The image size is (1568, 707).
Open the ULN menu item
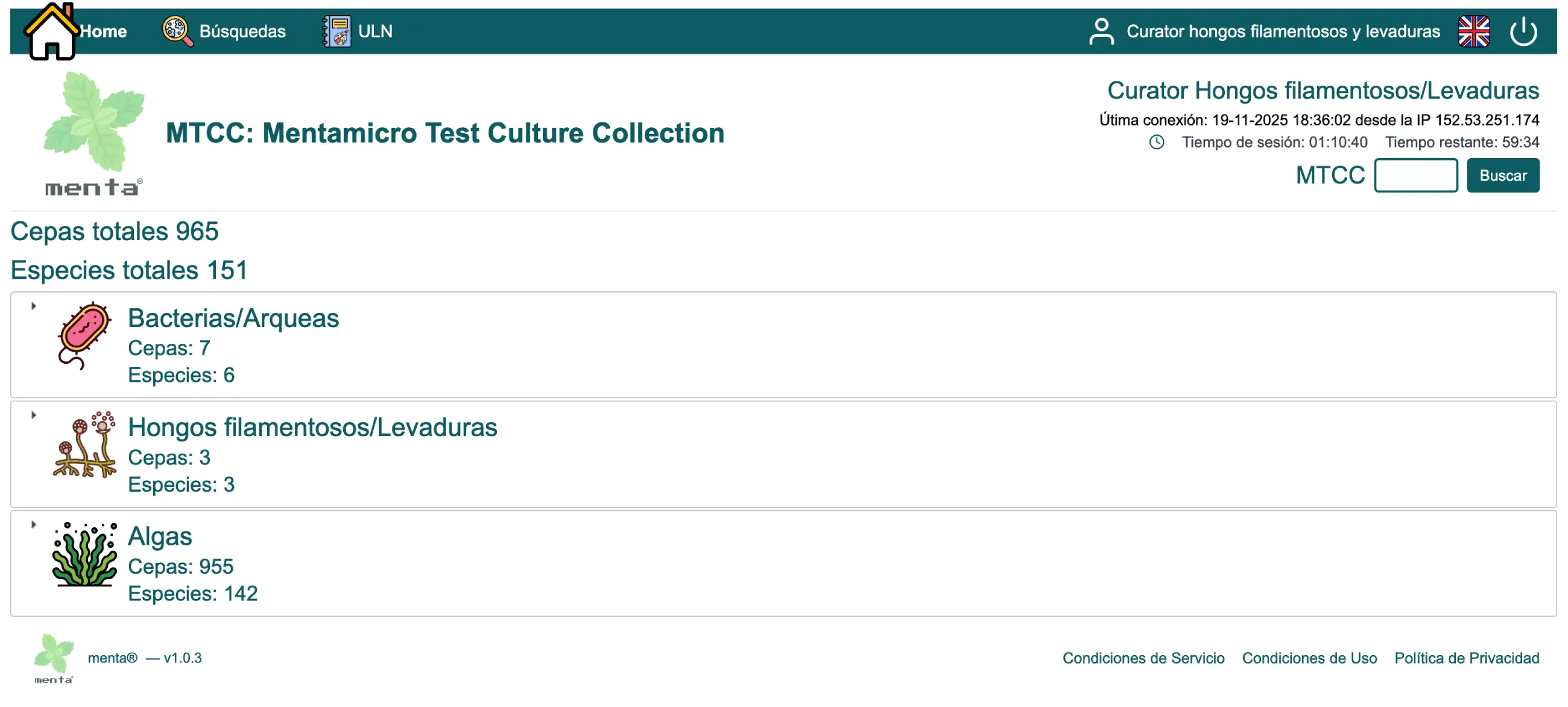point(375,31)
